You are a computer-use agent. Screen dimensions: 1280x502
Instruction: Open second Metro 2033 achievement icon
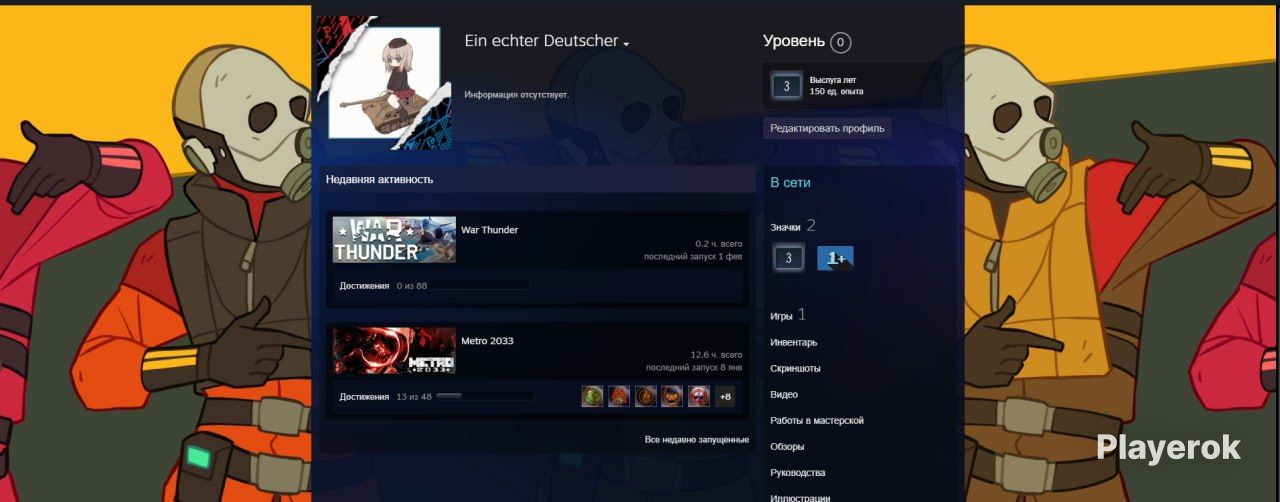pos(619,396)
